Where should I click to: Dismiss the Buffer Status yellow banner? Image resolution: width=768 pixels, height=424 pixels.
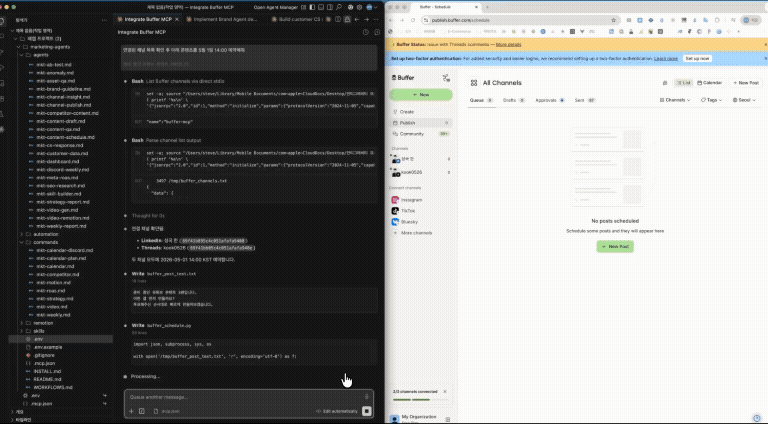pos(766,45)
